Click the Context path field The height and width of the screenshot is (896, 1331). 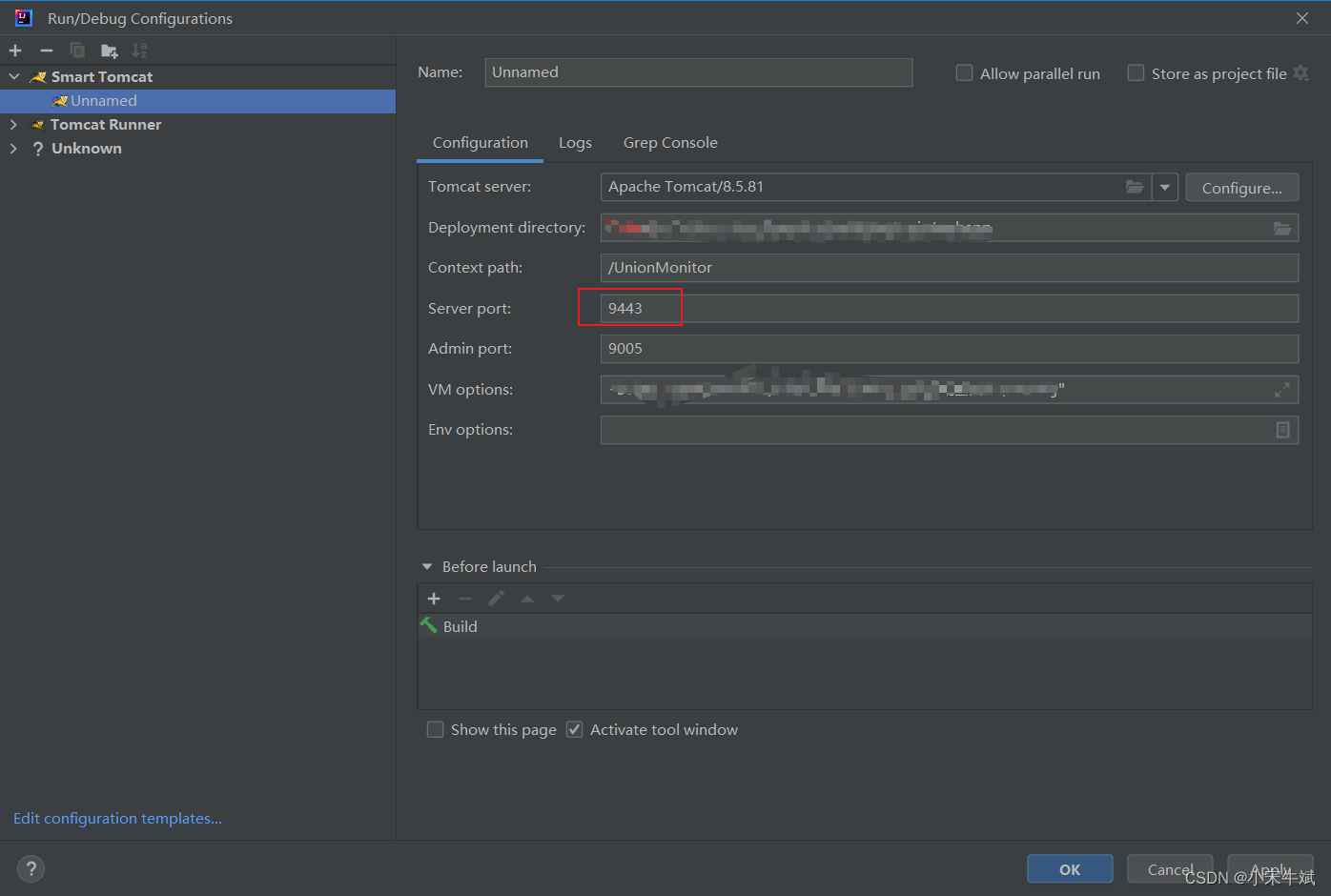[x=950, y=268]
